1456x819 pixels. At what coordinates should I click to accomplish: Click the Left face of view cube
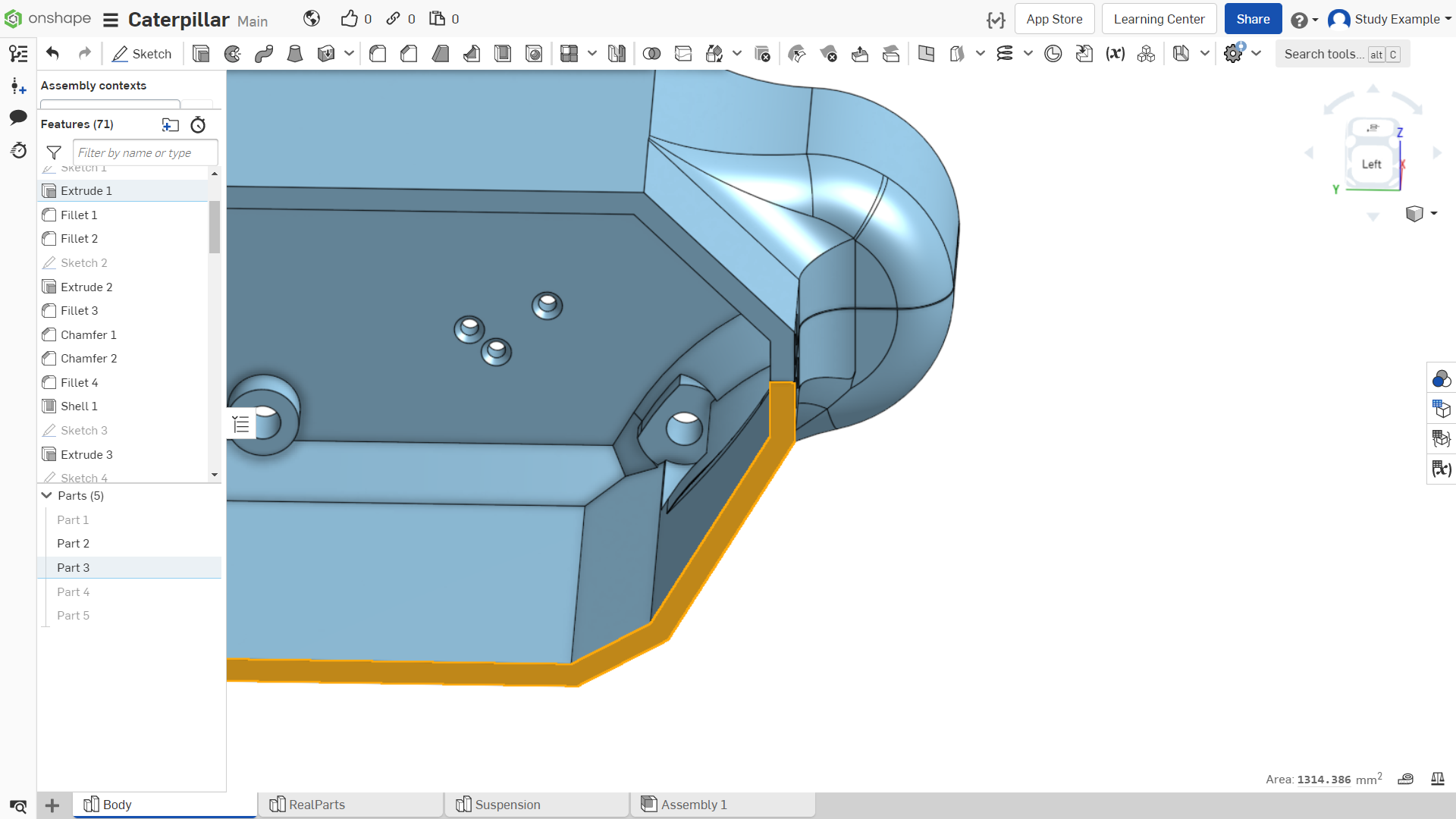click(x=1371, y=164)
